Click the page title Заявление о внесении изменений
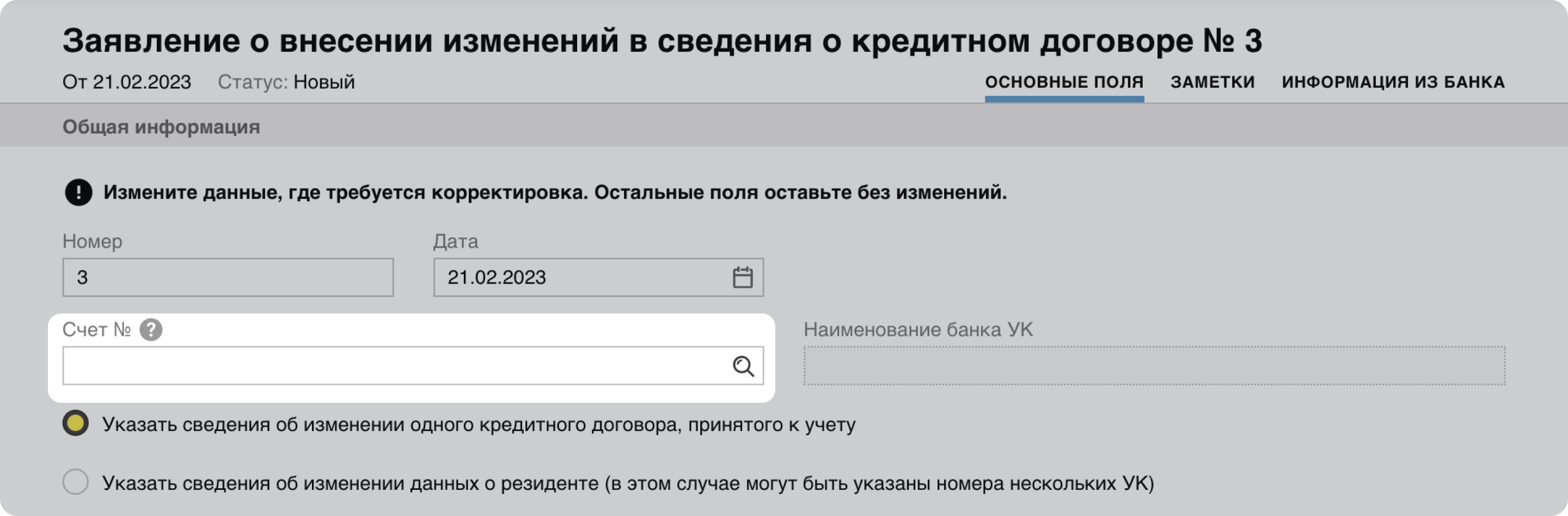The height and width of the screenshot is (516, 1568). [x=661, y=41]
